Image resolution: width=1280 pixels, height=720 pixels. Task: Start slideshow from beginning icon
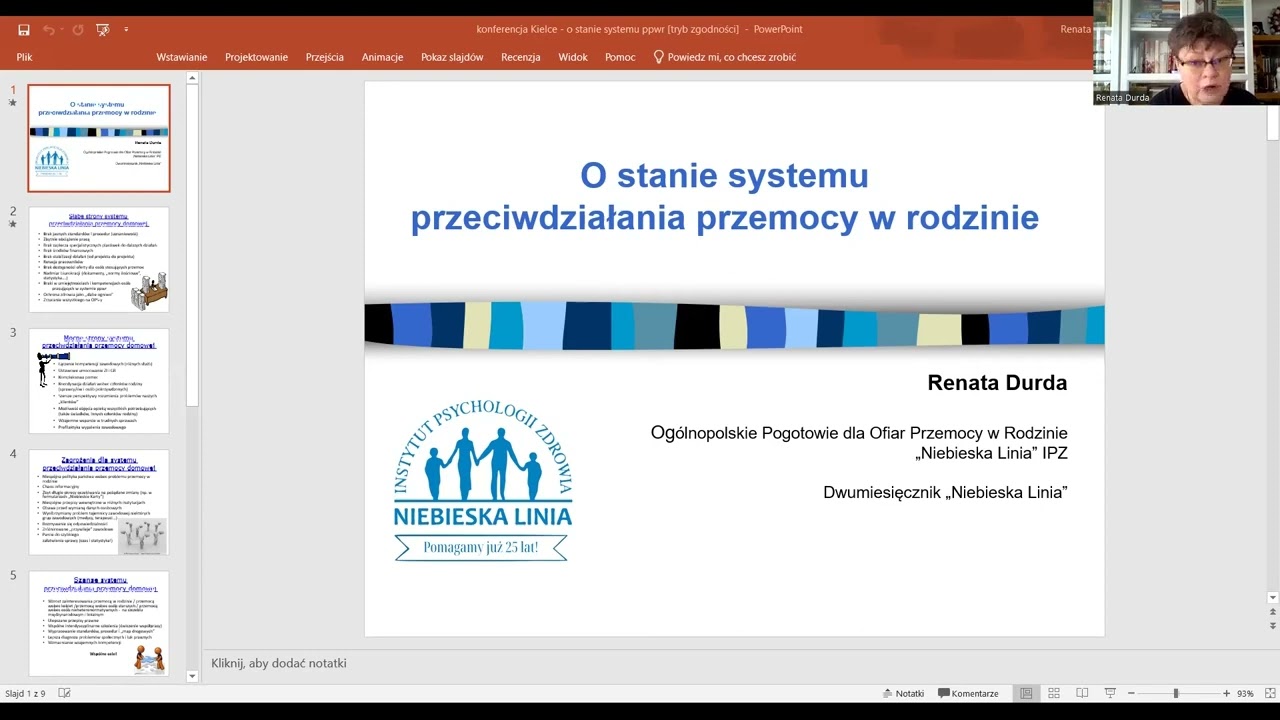coord(102,30)
